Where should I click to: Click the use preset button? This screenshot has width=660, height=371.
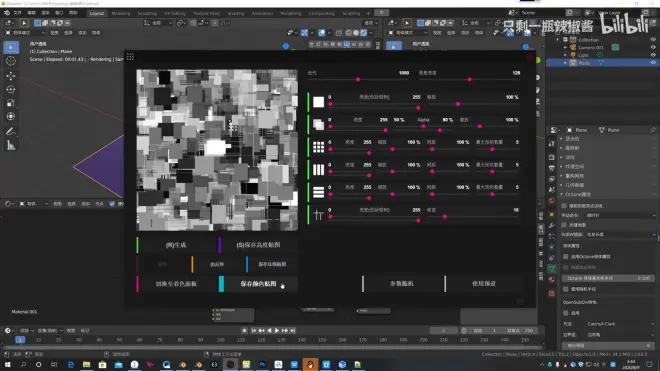tap(484, 284)
